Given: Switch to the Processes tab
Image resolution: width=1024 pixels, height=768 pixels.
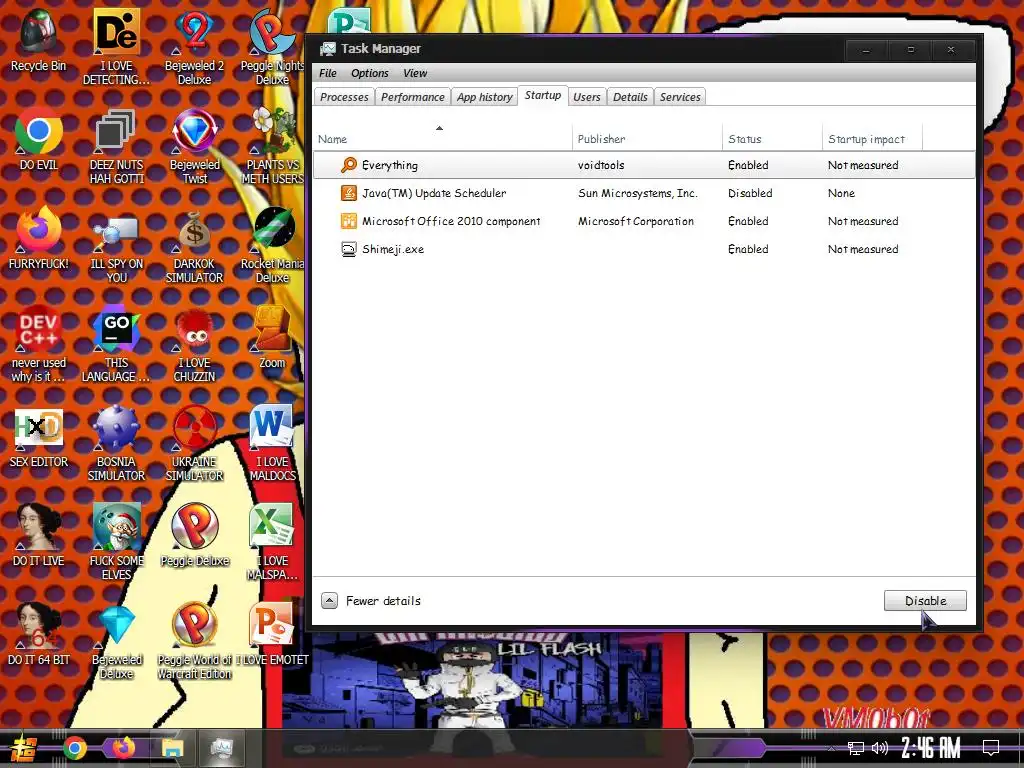Looking at the screenshot, I should pyautogui.click(x=344, y=97).
